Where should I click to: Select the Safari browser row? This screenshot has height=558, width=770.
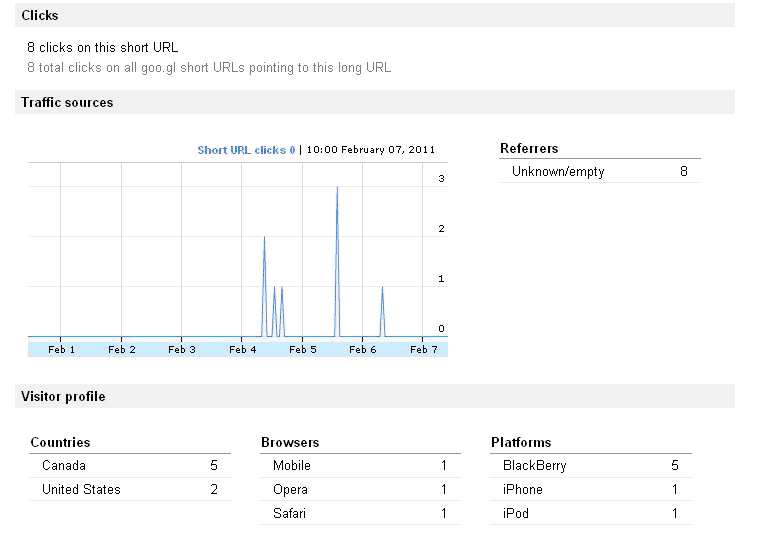click(360, 514)
